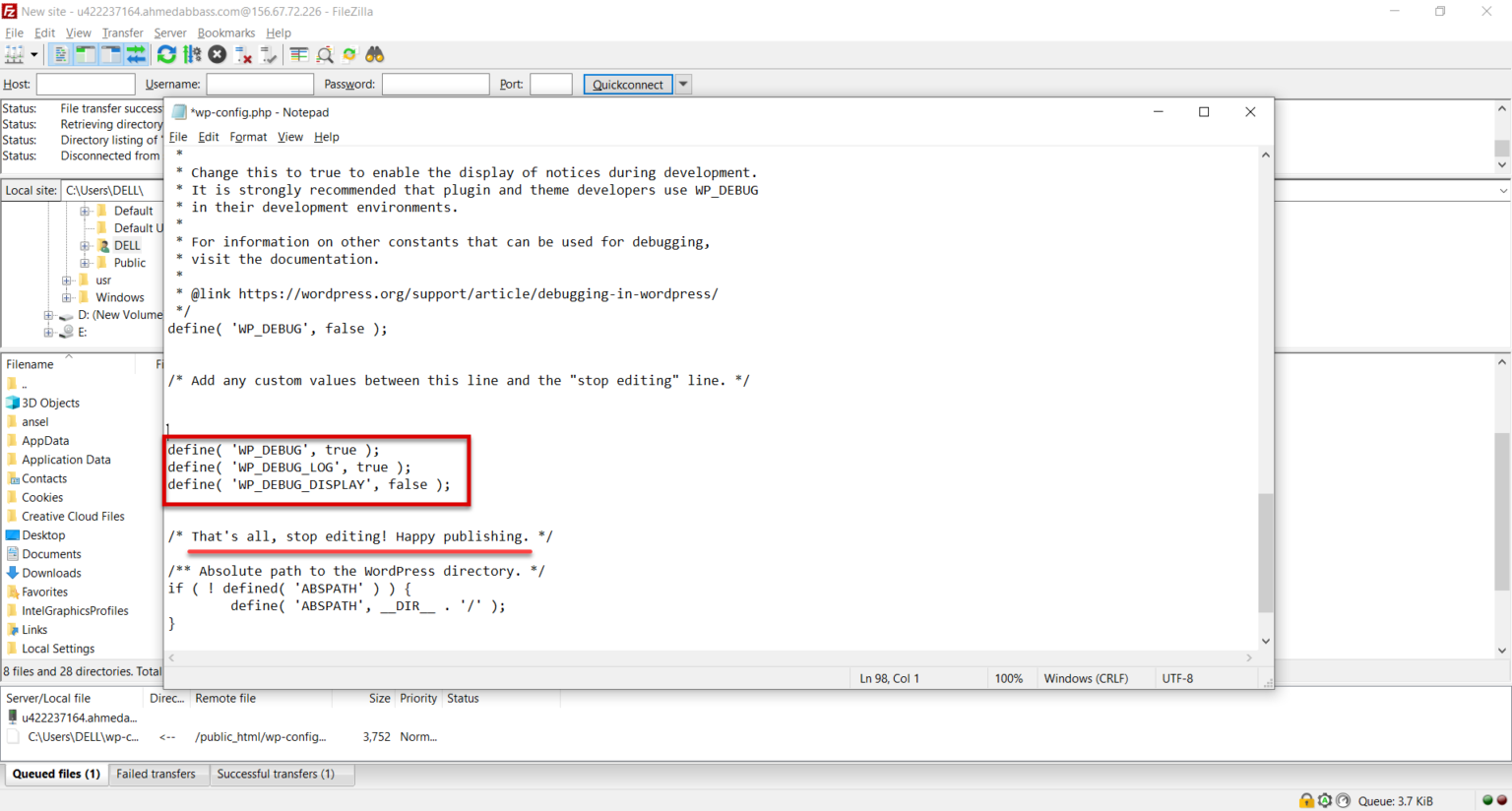The width and height of the screenshot is (1512, 811).
Task: Open the Transfer menu in FileZilla
Action: pos(122,32)
